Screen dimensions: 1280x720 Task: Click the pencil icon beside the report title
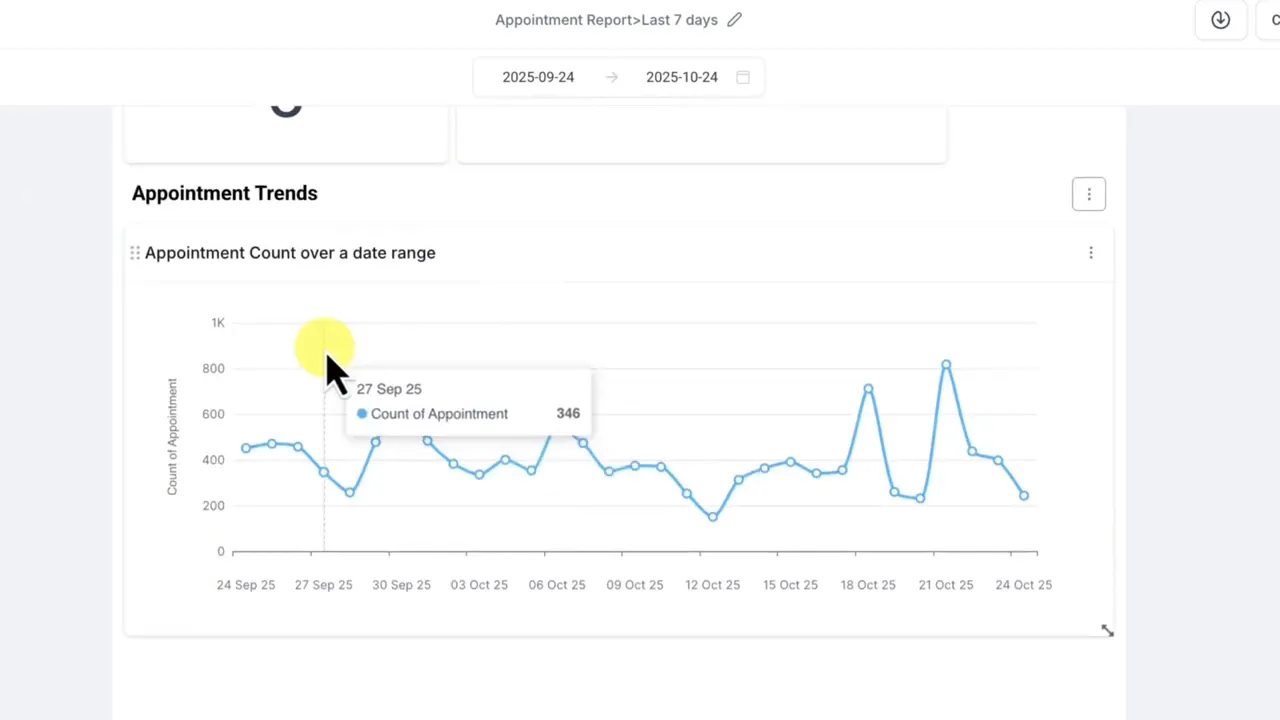(734, 20)
